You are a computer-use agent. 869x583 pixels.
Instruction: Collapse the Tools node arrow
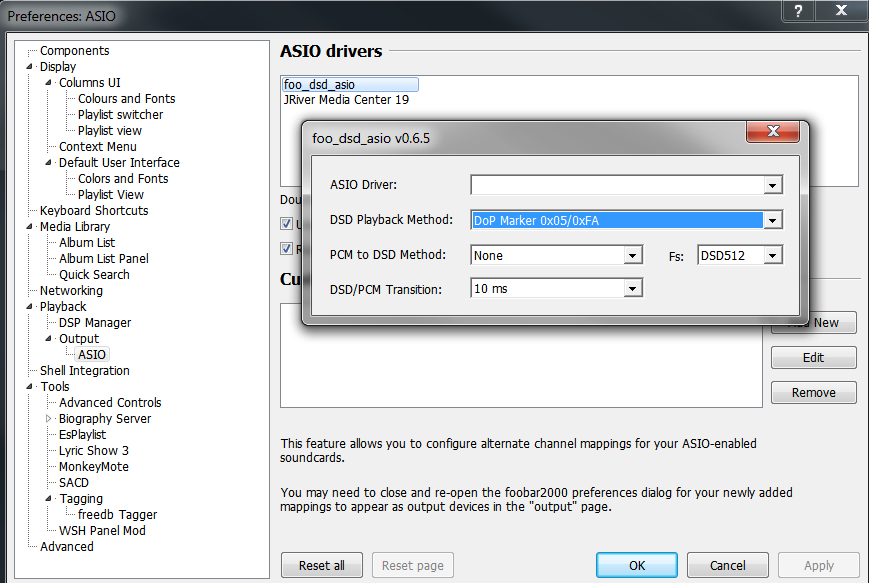click(x=29, y=386)
